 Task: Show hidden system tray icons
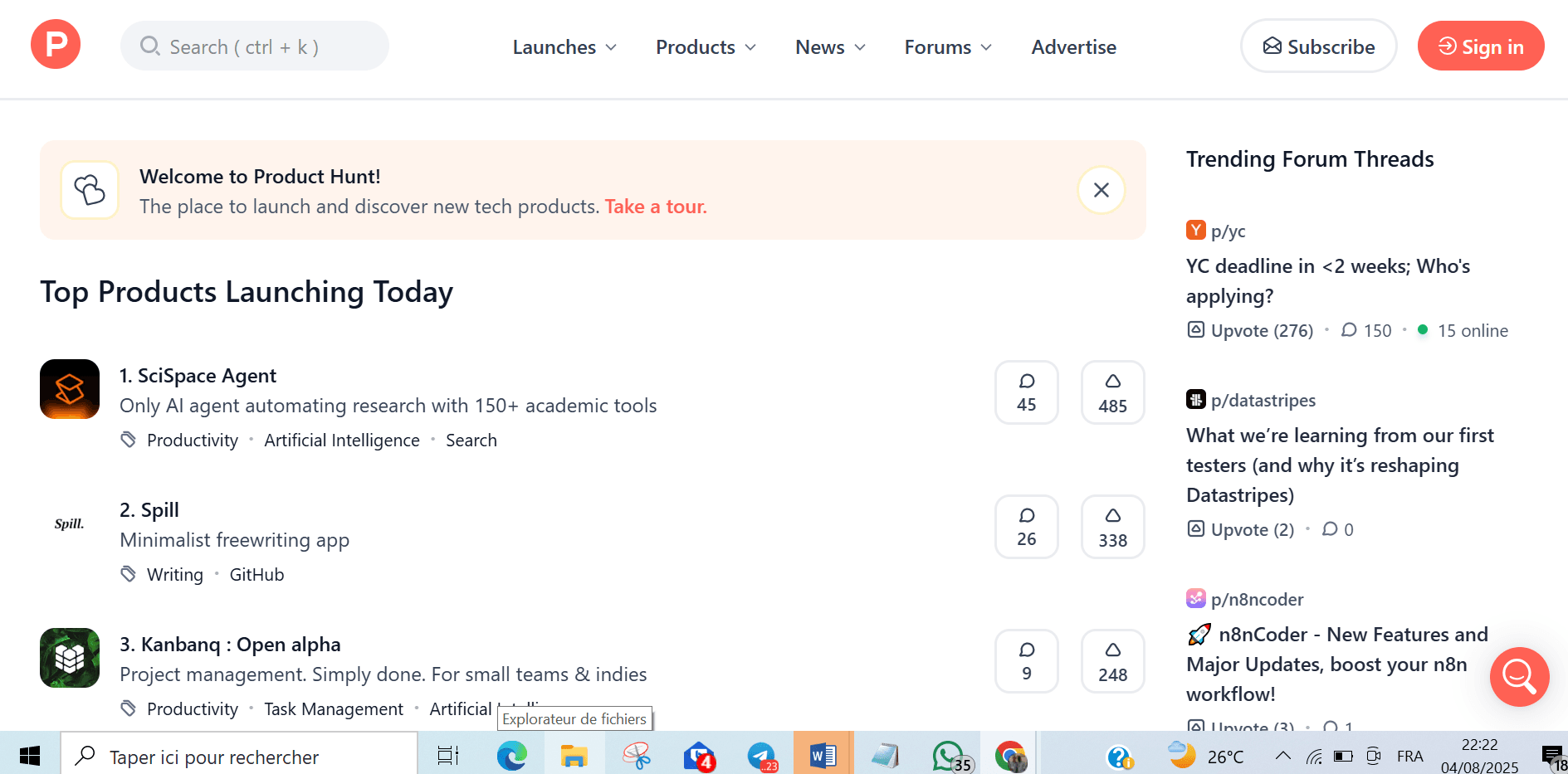(1282, 756)
